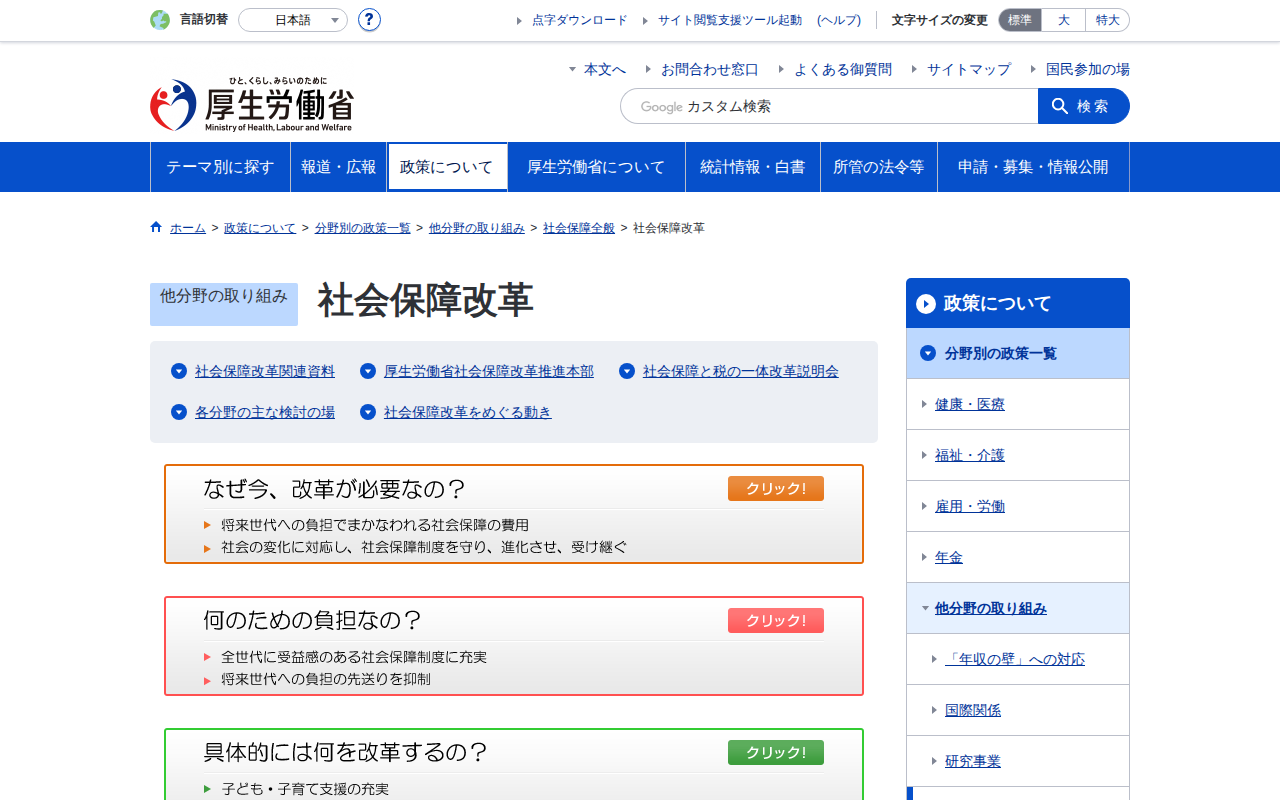Click the orange クリック! badge
This screenshot has height=800, width=1280.
(775, 489)
